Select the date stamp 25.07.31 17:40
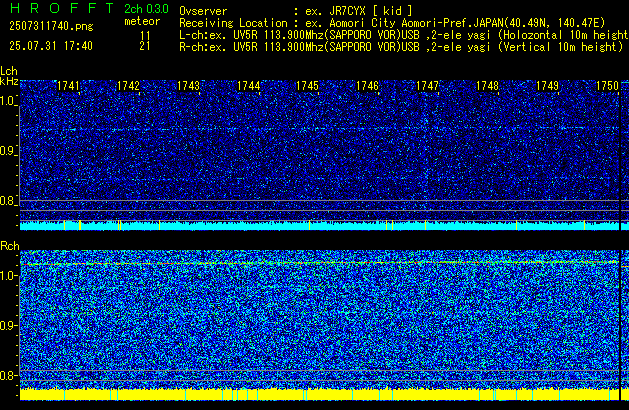The width and height of the screenshot is (629, 410). click(x=51, y=46)
